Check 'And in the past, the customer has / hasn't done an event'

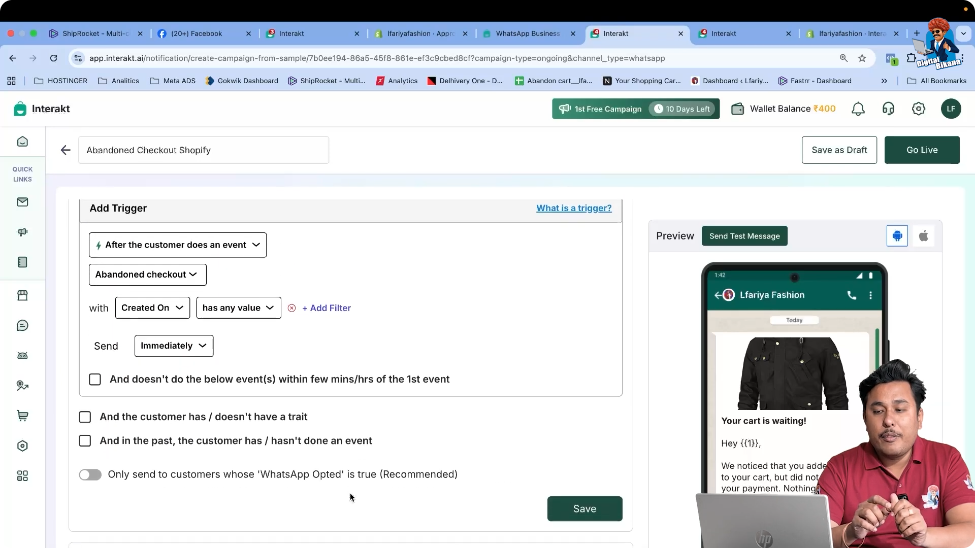pyautogui.click(x=85, y=441)
